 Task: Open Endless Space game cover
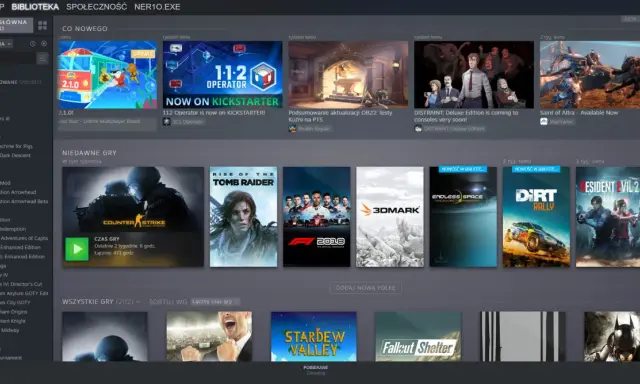coord(463,217)
